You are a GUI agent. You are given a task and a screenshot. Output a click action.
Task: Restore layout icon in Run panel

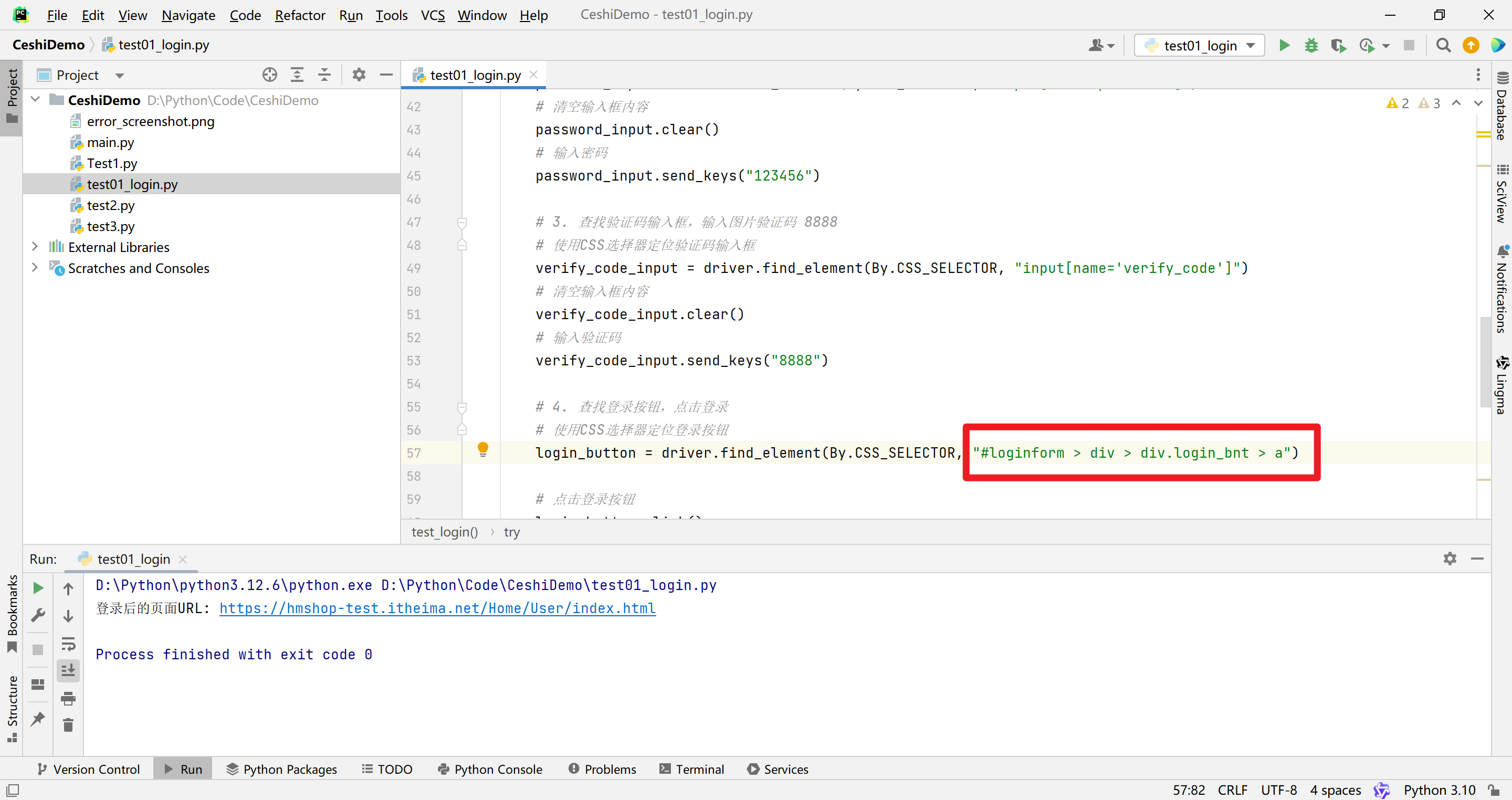click(38, 685)
